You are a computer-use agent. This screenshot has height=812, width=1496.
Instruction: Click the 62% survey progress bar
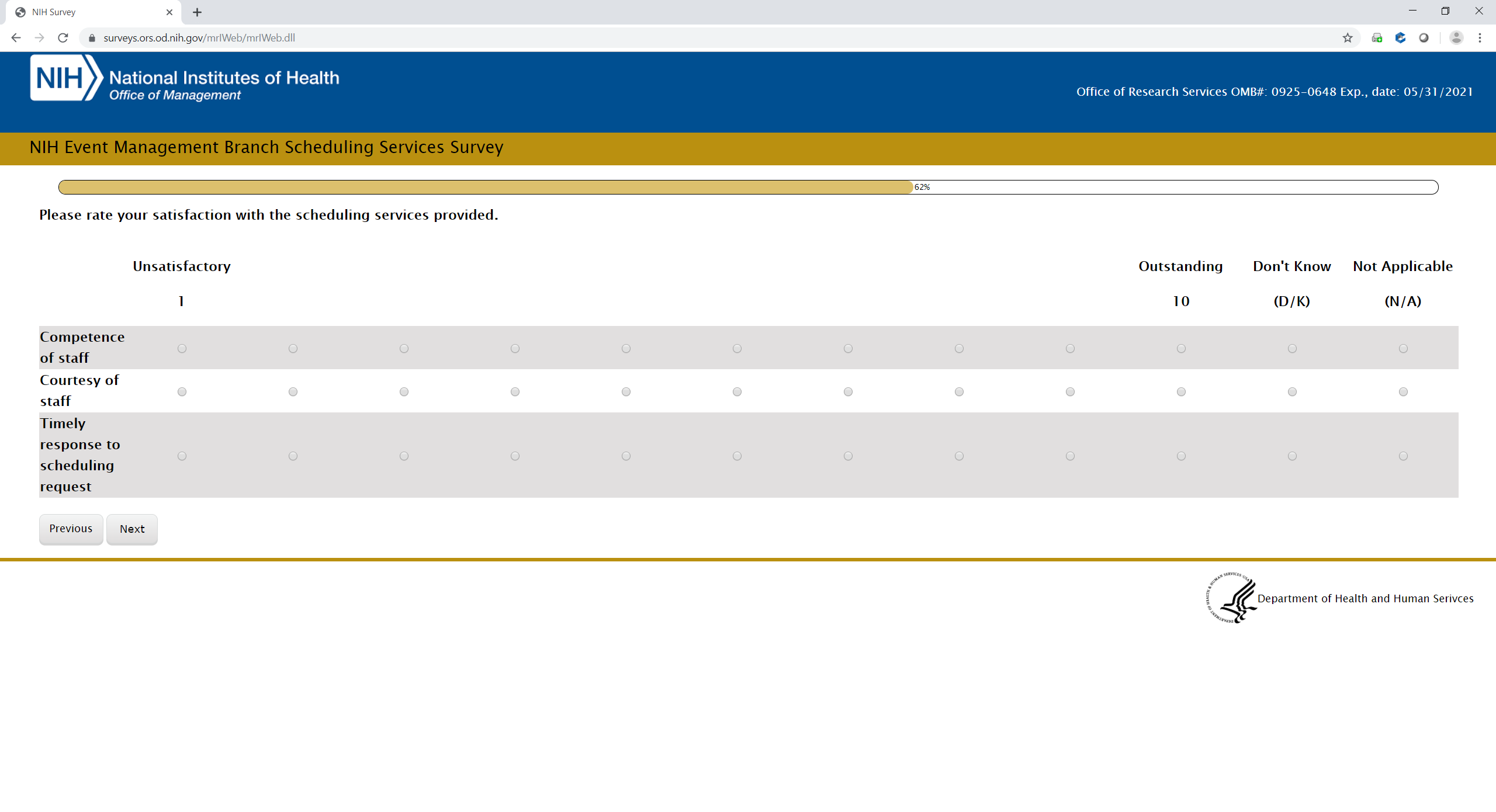pyautogui.click(x=748, y=187)
